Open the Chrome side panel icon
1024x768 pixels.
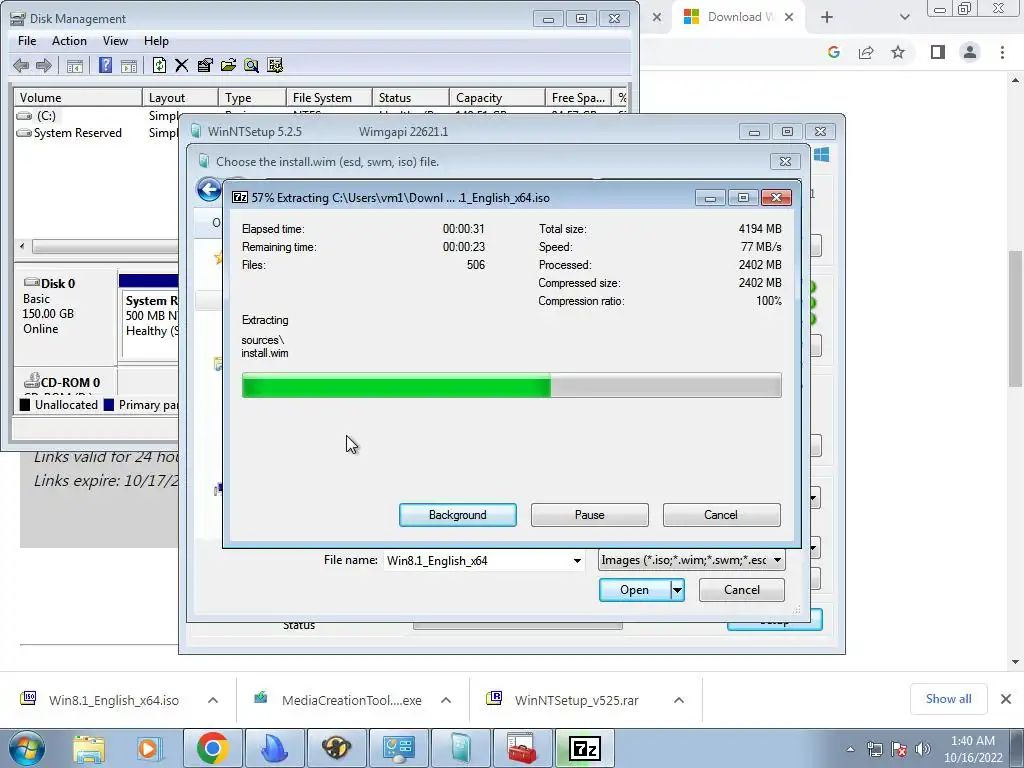[938, 52]
